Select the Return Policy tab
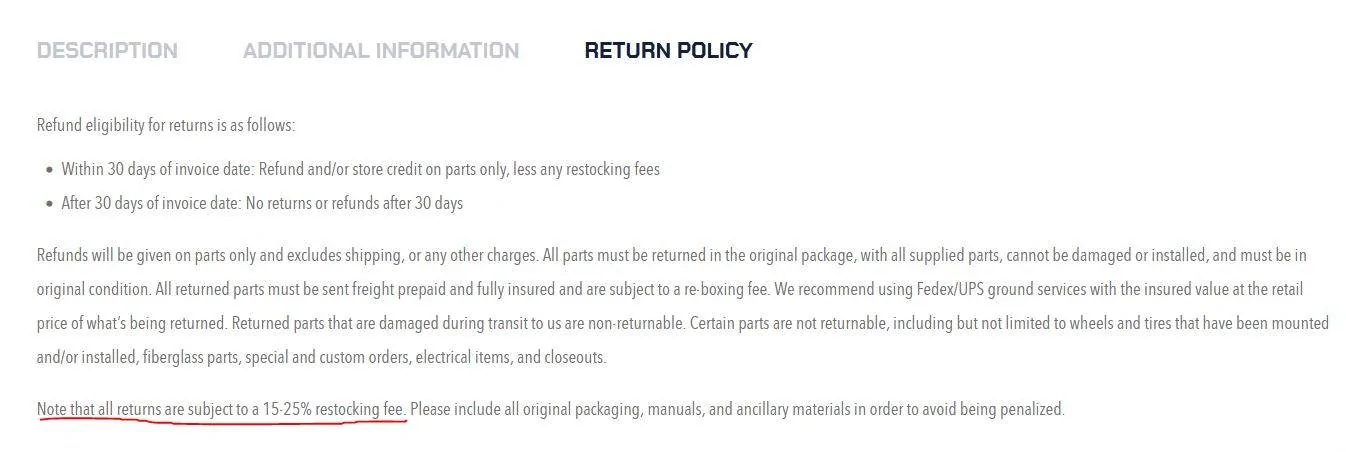 click(668, 51)
